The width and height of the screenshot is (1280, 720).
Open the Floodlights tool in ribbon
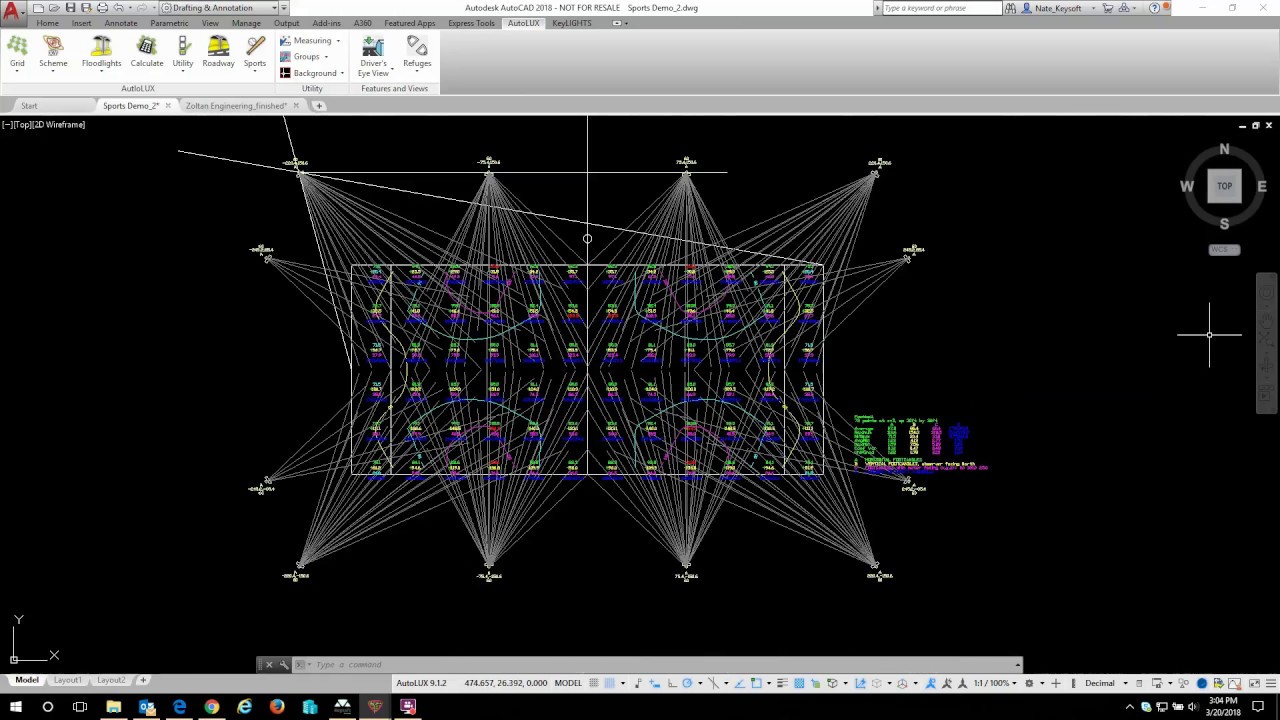101,52
